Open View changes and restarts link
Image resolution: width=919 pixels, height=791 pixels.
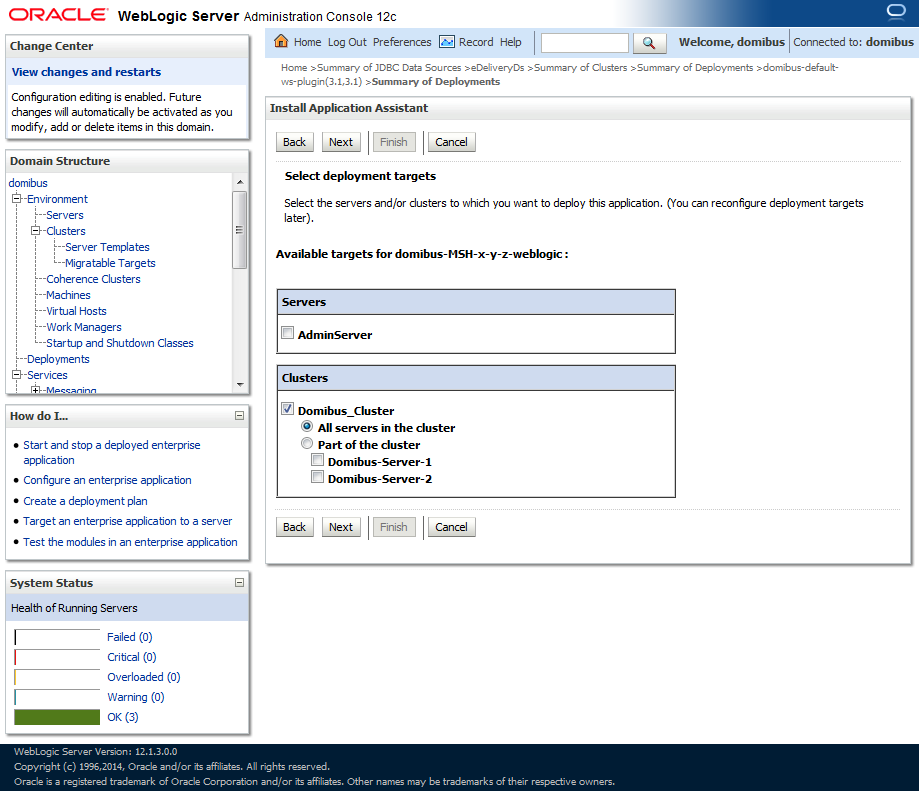click(86, 71)
